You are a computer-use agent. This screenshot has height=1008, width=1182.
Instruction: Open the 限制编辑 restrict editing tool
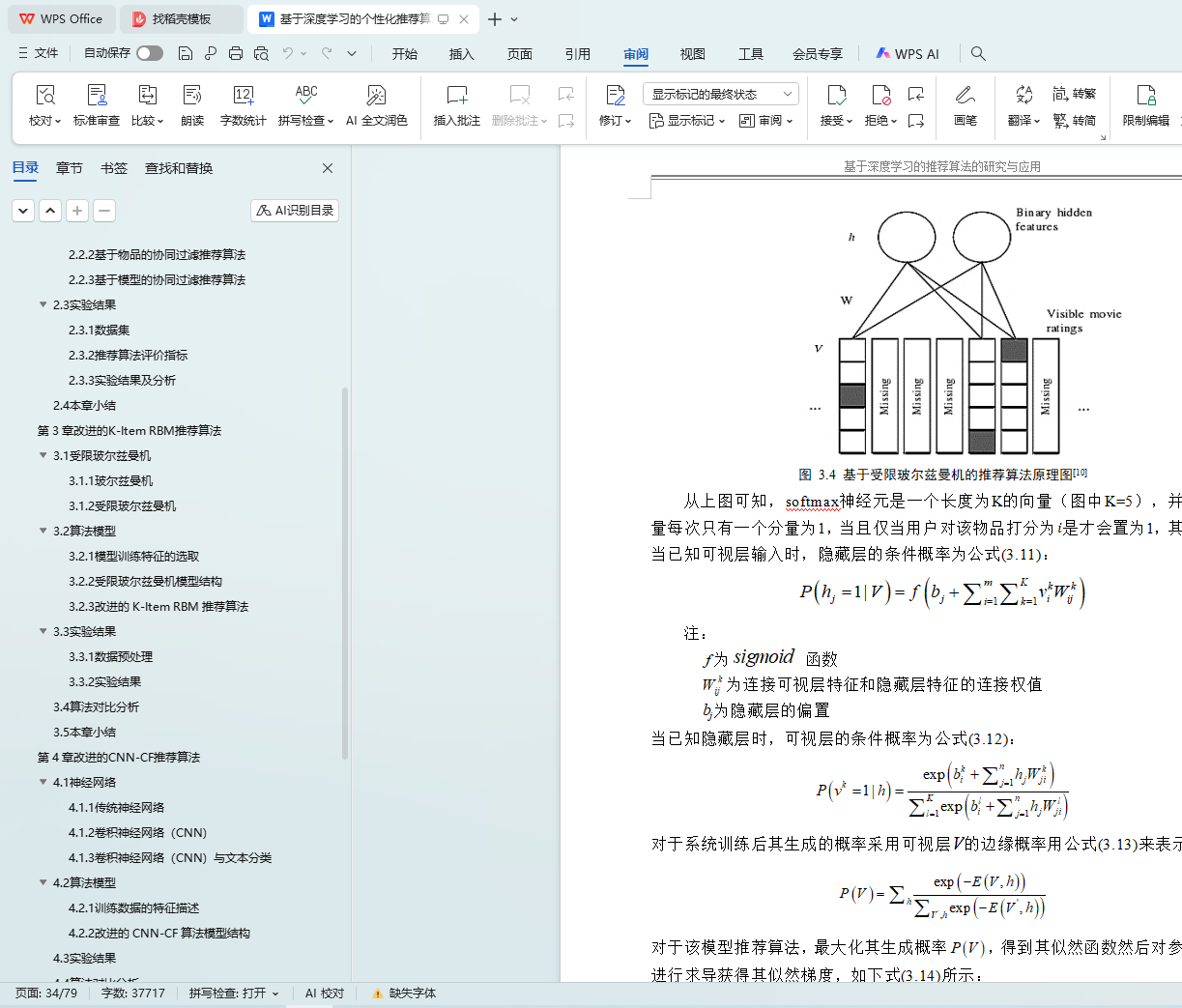coord(1145,96)
